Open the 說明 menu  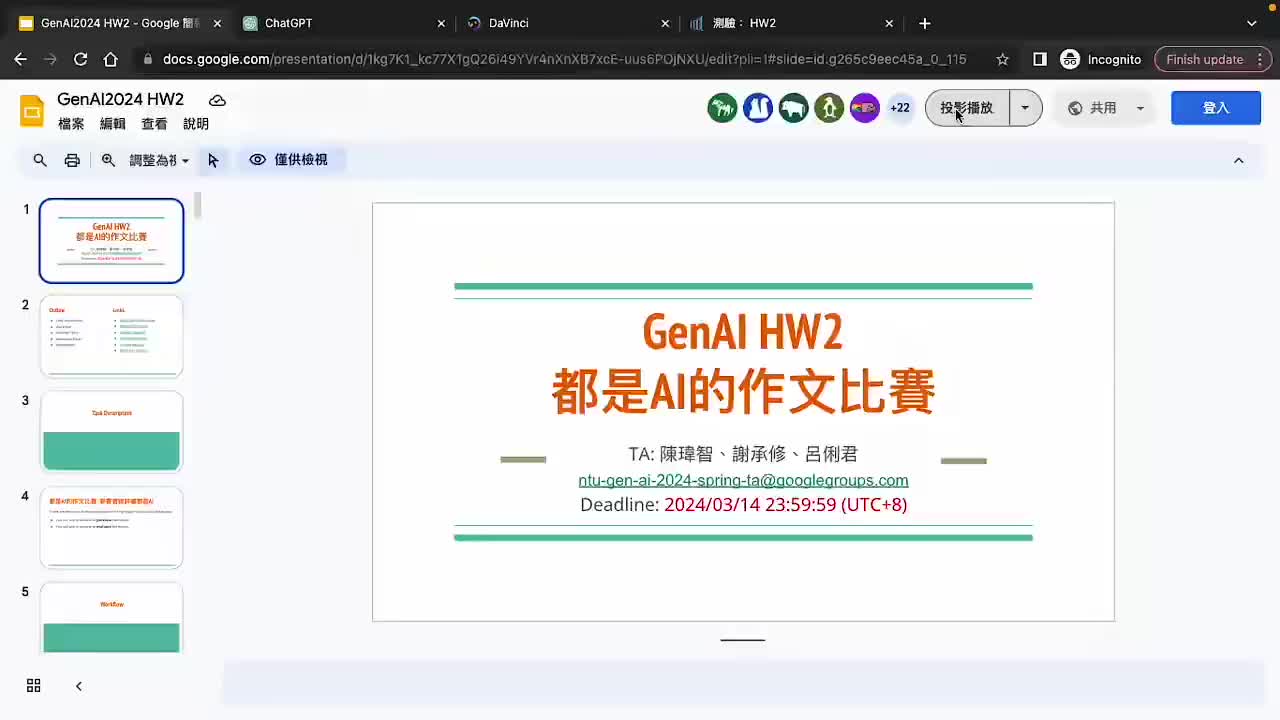196,124
